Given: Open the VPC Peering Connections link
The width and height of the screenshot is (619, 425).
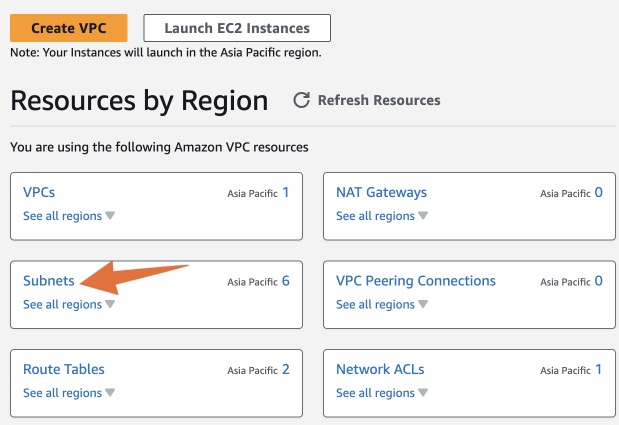Looking at the screenshot, I should 416,281.
